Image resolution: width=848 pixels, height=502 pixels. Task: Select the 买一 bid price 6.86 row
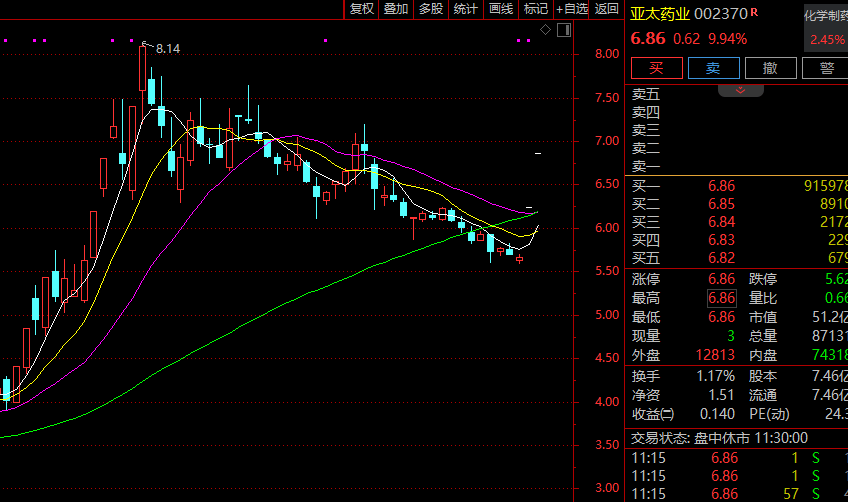738,186
